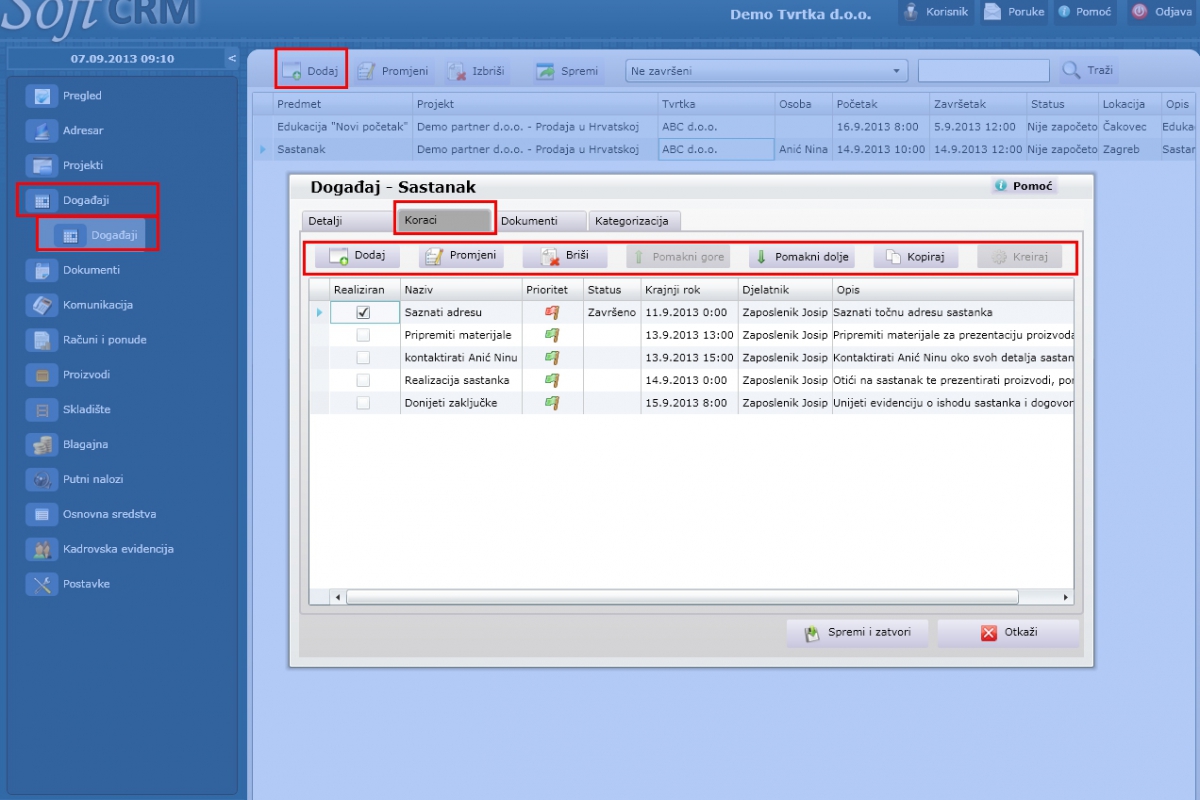The height and width of the screenshot is (800, 1200).
Task: Click Promjeni in the main toolbar
Action: coord(394,71)
